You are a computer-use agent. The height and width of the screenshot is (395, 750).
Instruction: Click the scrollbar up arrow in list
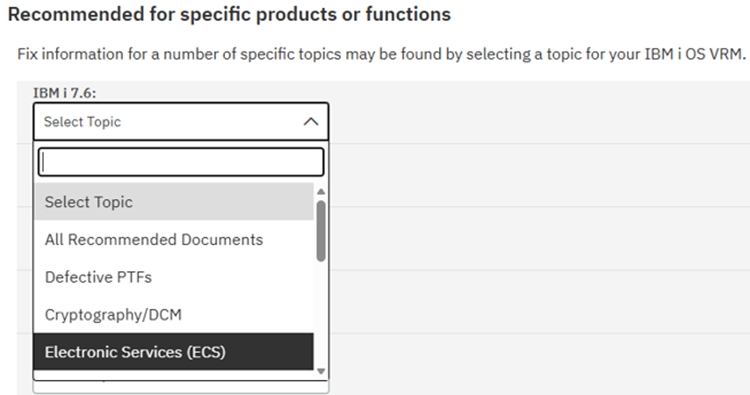click(321, 191)
